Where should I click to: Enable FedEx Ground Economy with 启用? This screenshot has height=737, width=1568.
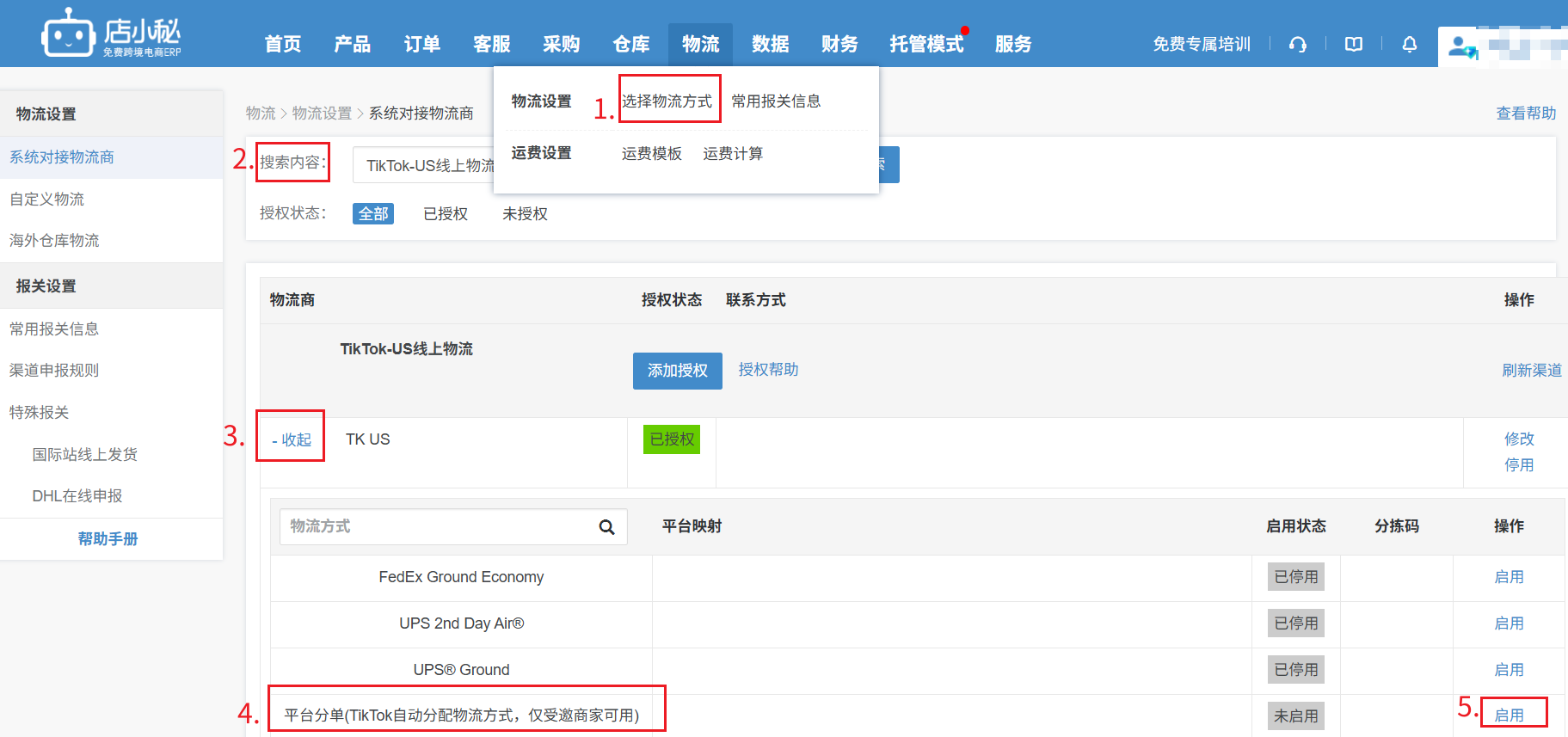pos(1509,577)
